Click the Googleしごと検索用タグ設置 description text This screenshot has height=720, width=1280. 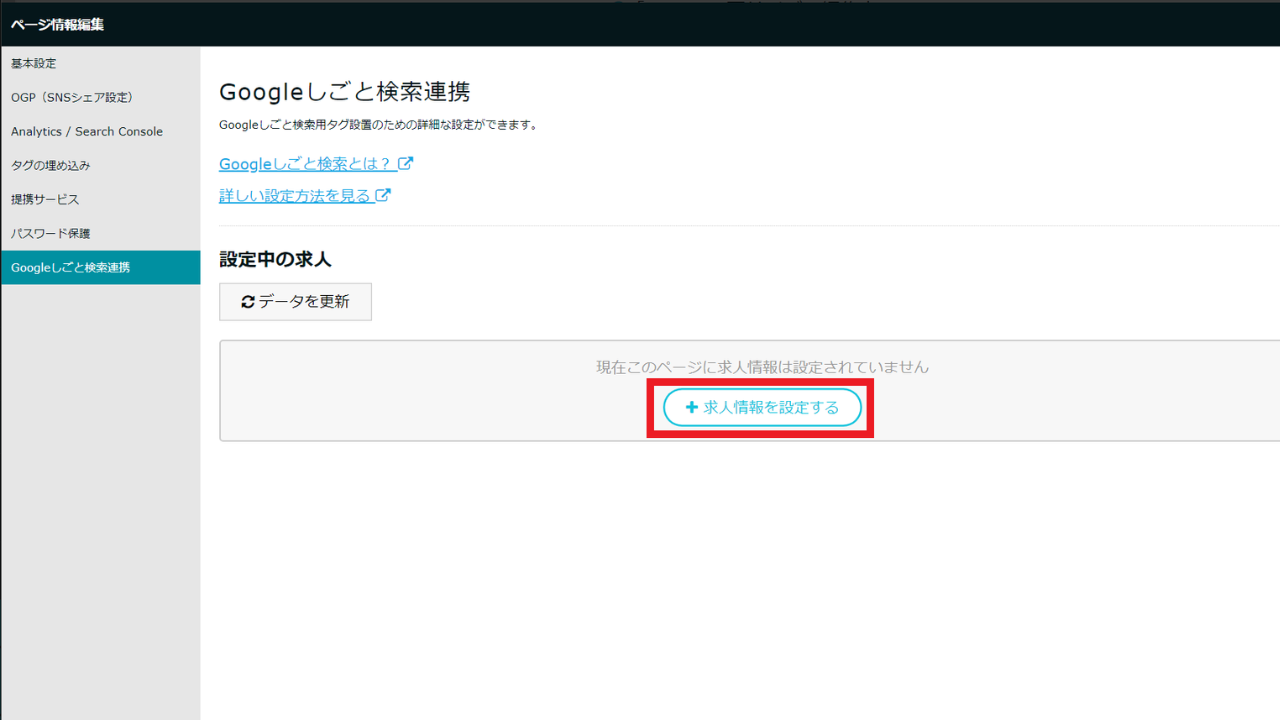[x=379, y=125]
